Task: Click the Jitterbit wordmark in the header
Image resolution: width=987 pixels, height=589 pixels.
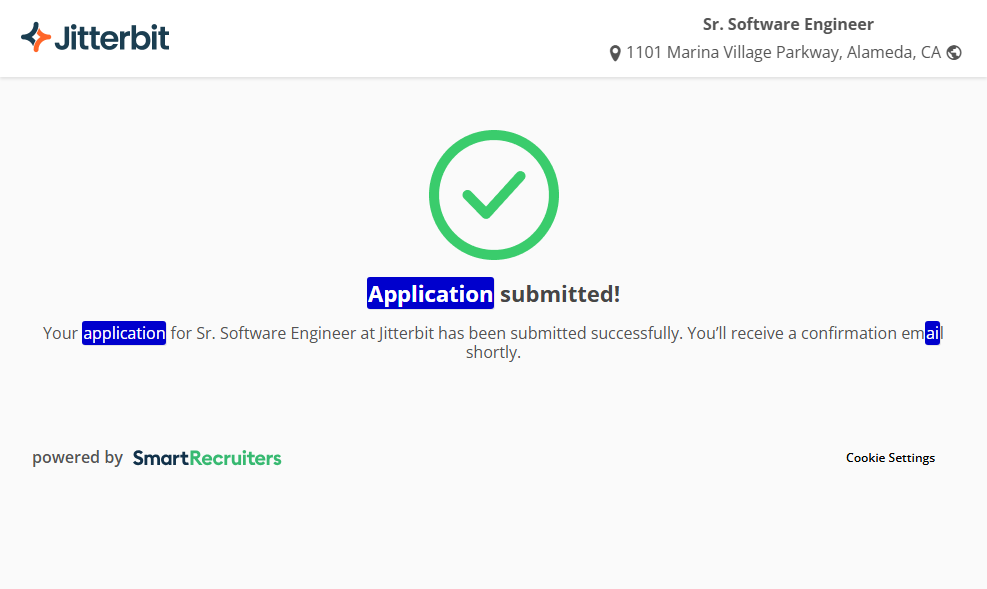Action: [x=111, y=38]
